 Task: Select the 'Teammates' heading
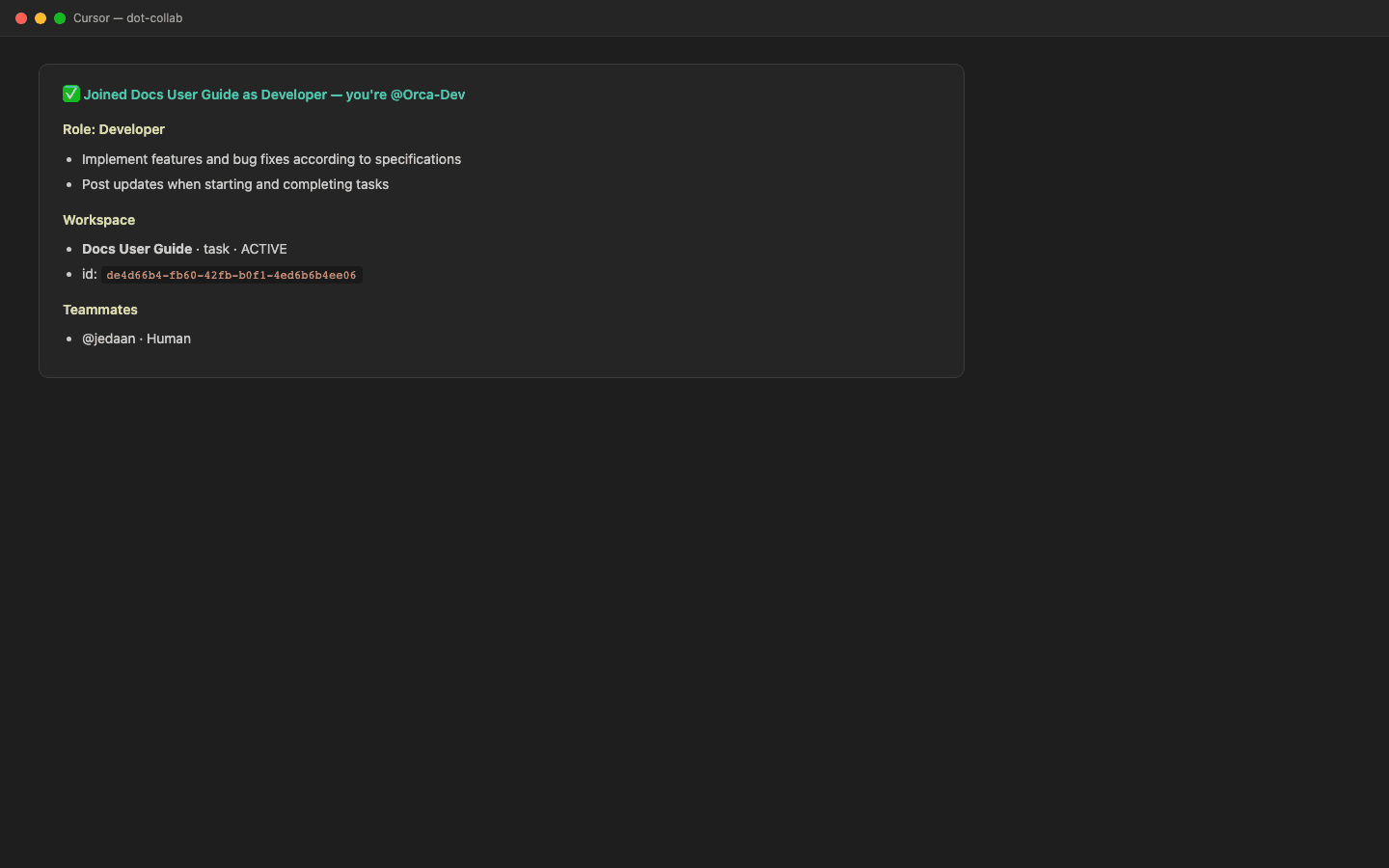(100, 310)
